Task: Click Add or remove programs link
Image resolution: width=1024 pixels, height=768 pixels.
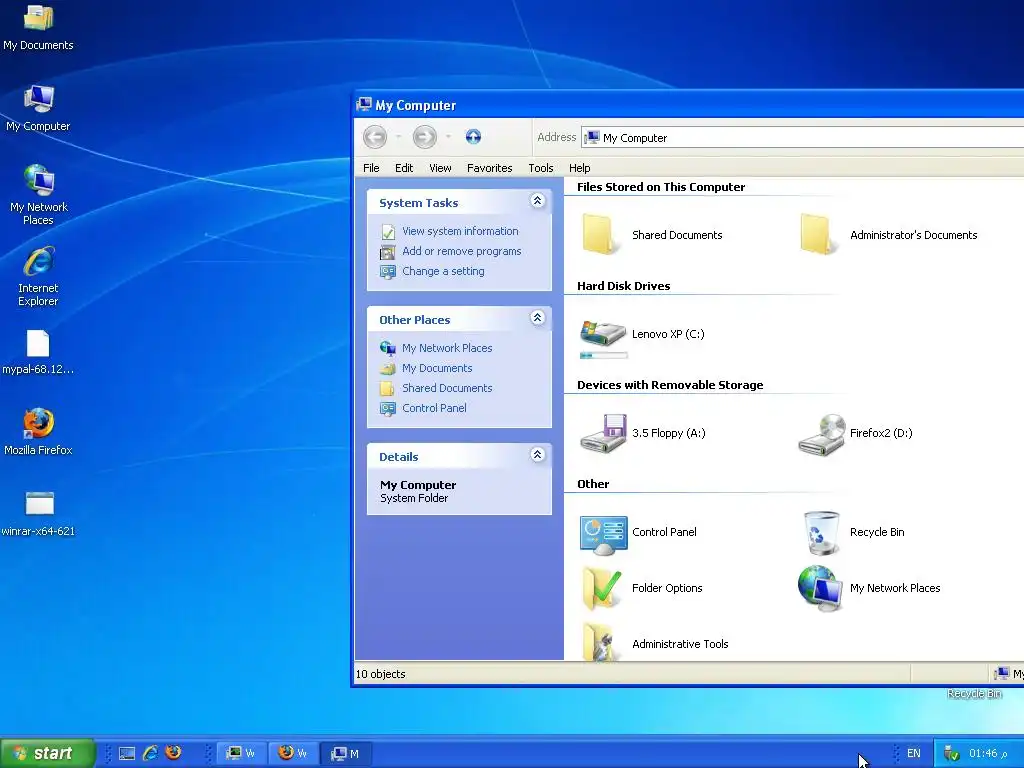Action: (461, 251)
